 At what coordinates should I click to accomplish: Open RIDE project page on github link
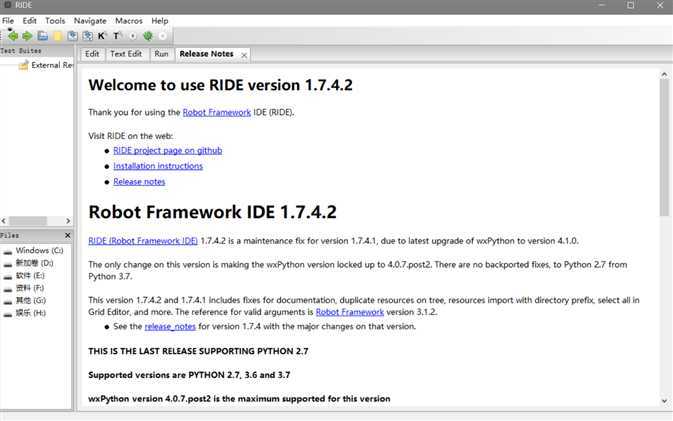click(x=168, y=151)
